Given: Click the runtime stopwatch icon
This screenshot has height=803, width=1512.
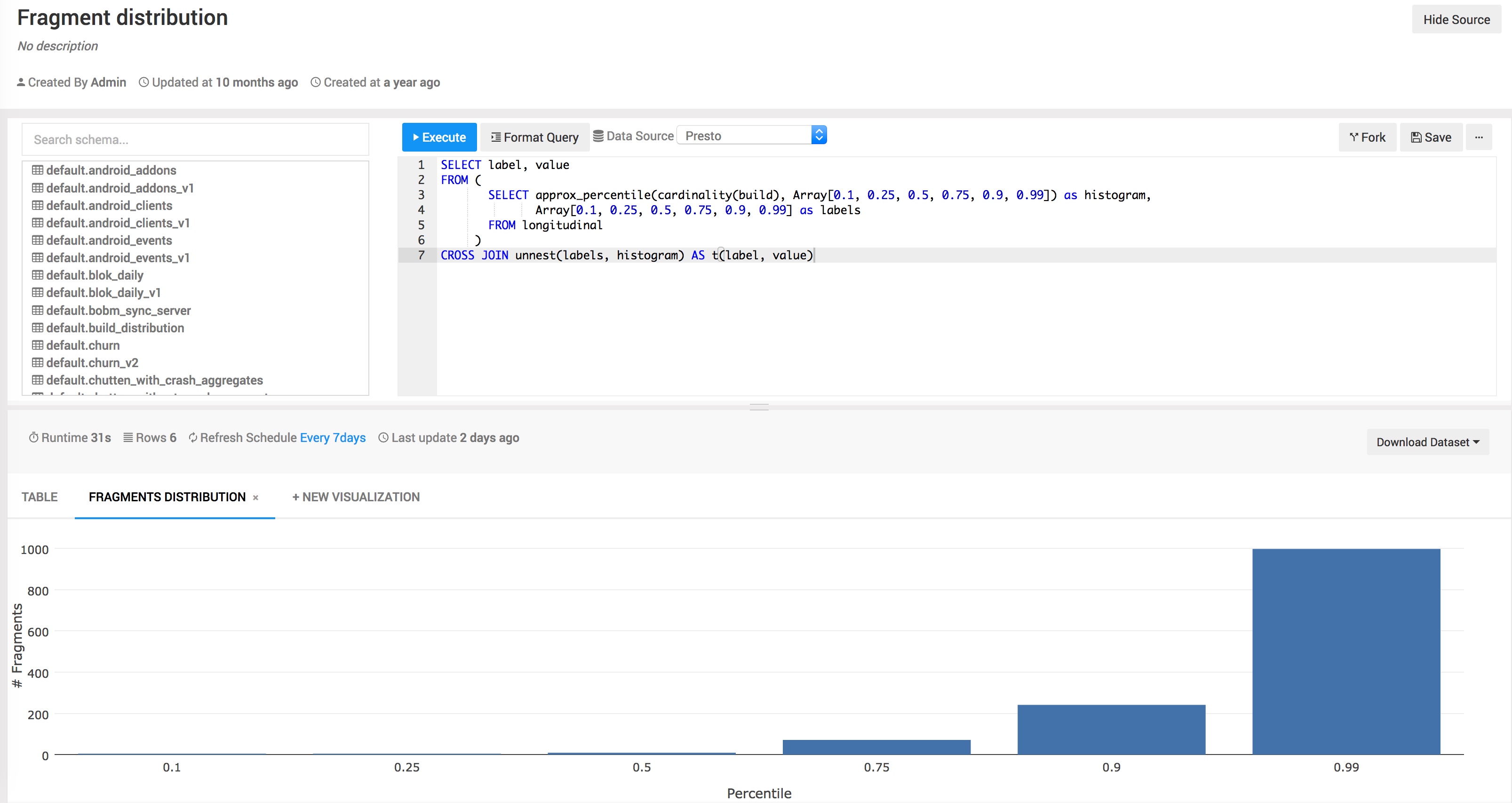Looking at the screenshot, I should (x=34, y=437).
